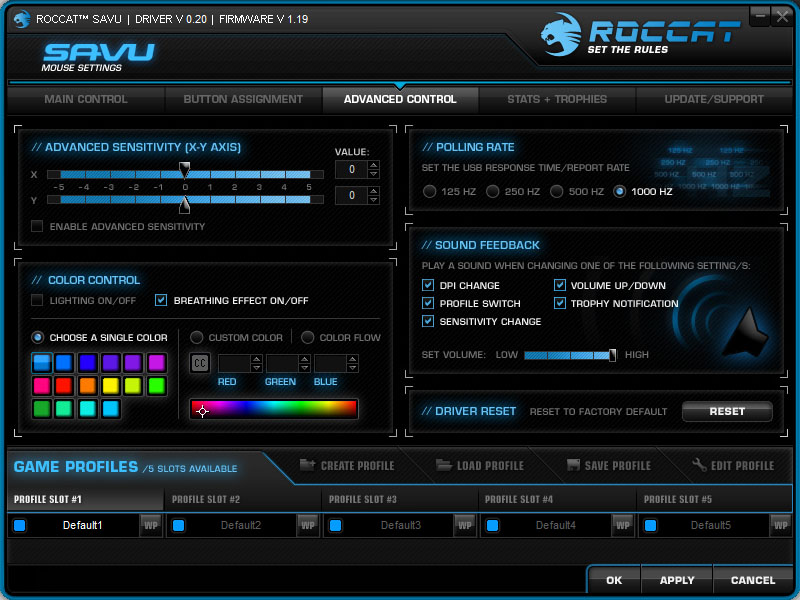Viewport: 800px width, 600px height.
Task: Click the custom color spectrum bar
Action: click(x=274, y=409)
